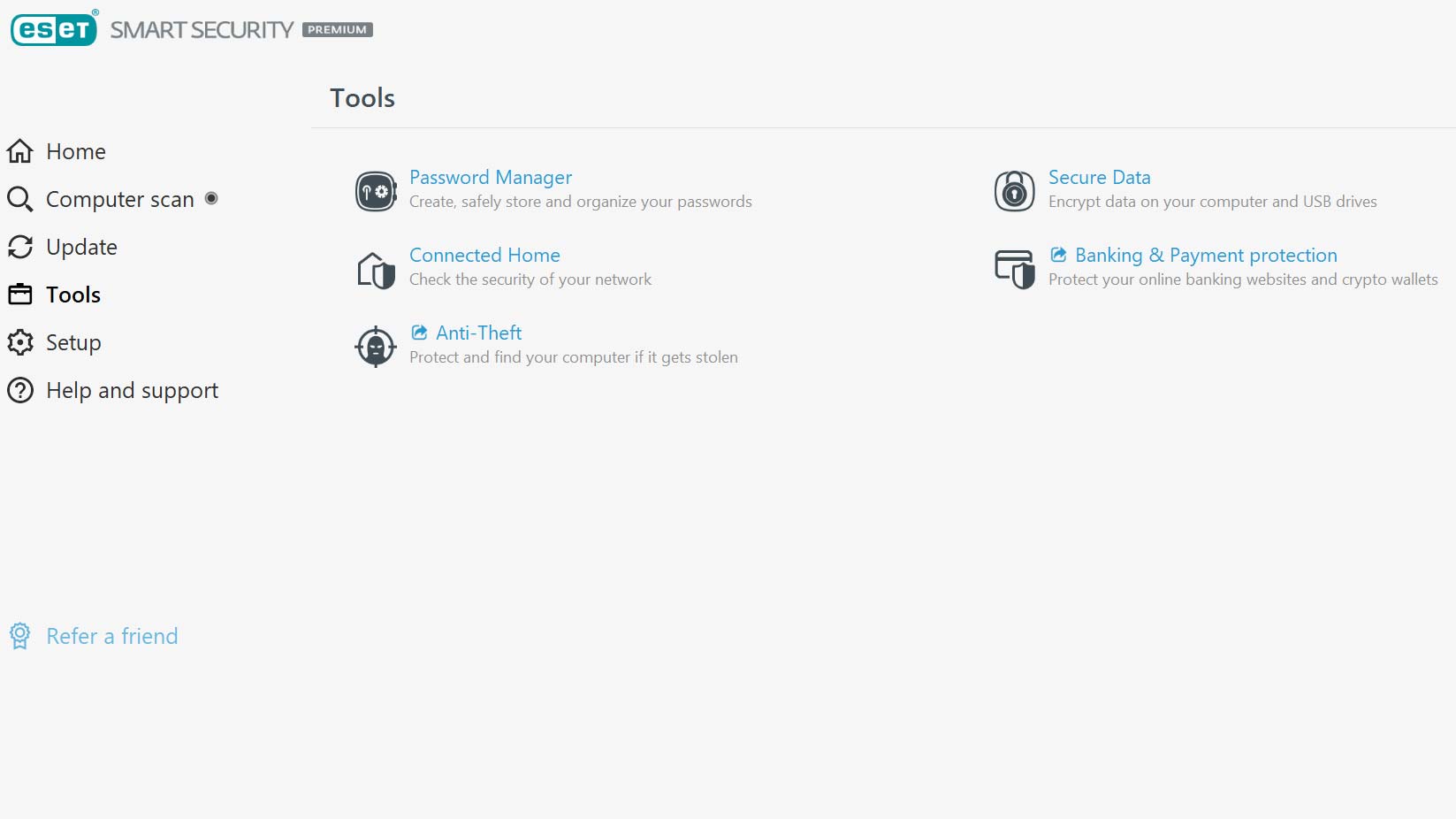Viewport: 1456px width, 819px height.
Task: Click the Secure Data padlock icon
Action: [x=1015, y=191]
